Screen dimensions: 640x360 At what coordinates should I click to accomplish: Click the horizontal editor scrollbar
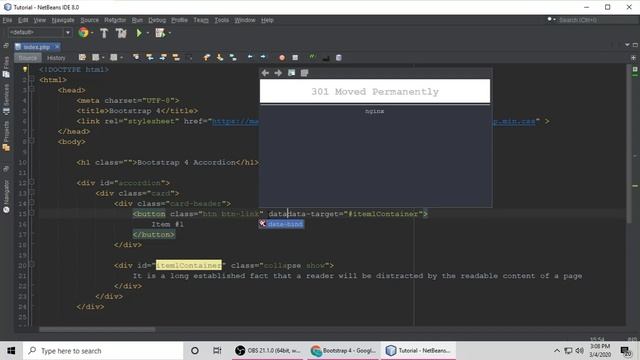point(97,329)
